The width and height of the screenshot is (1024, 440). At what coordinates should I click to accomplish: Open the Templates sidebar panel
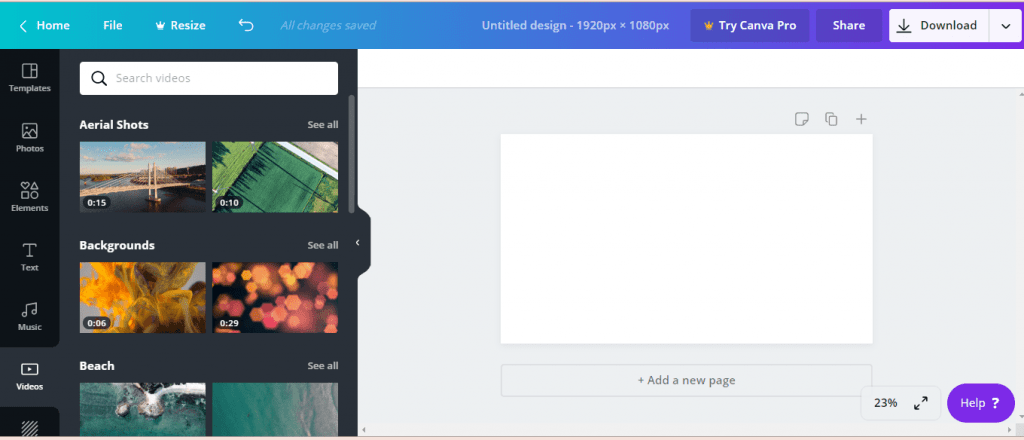[x=29, y=78]
